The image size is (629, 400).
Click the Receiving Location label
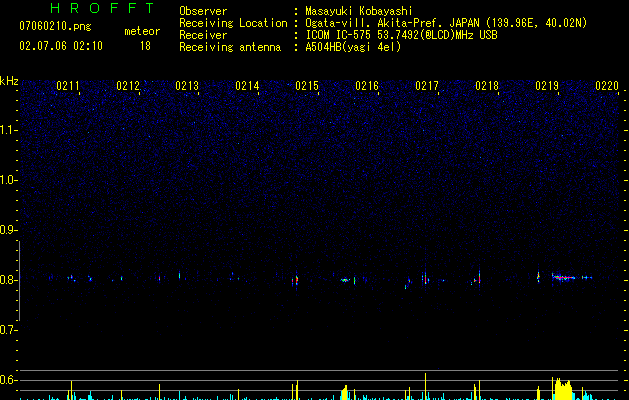(x=233, y=23)
